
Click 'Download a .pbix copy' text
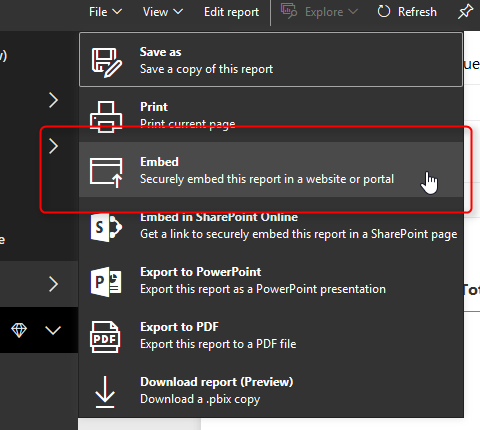tap(200, 399)
